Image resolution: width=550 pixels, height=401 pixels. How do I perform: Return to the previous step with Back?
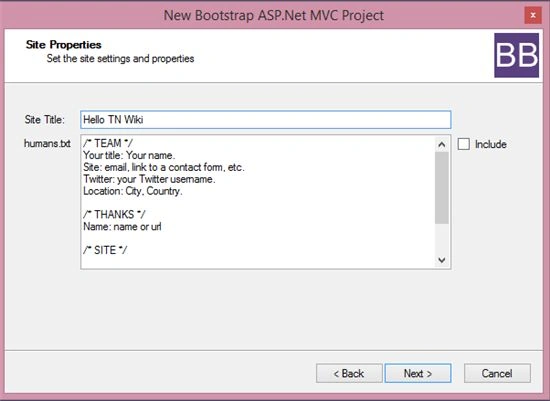click(349, 373)
